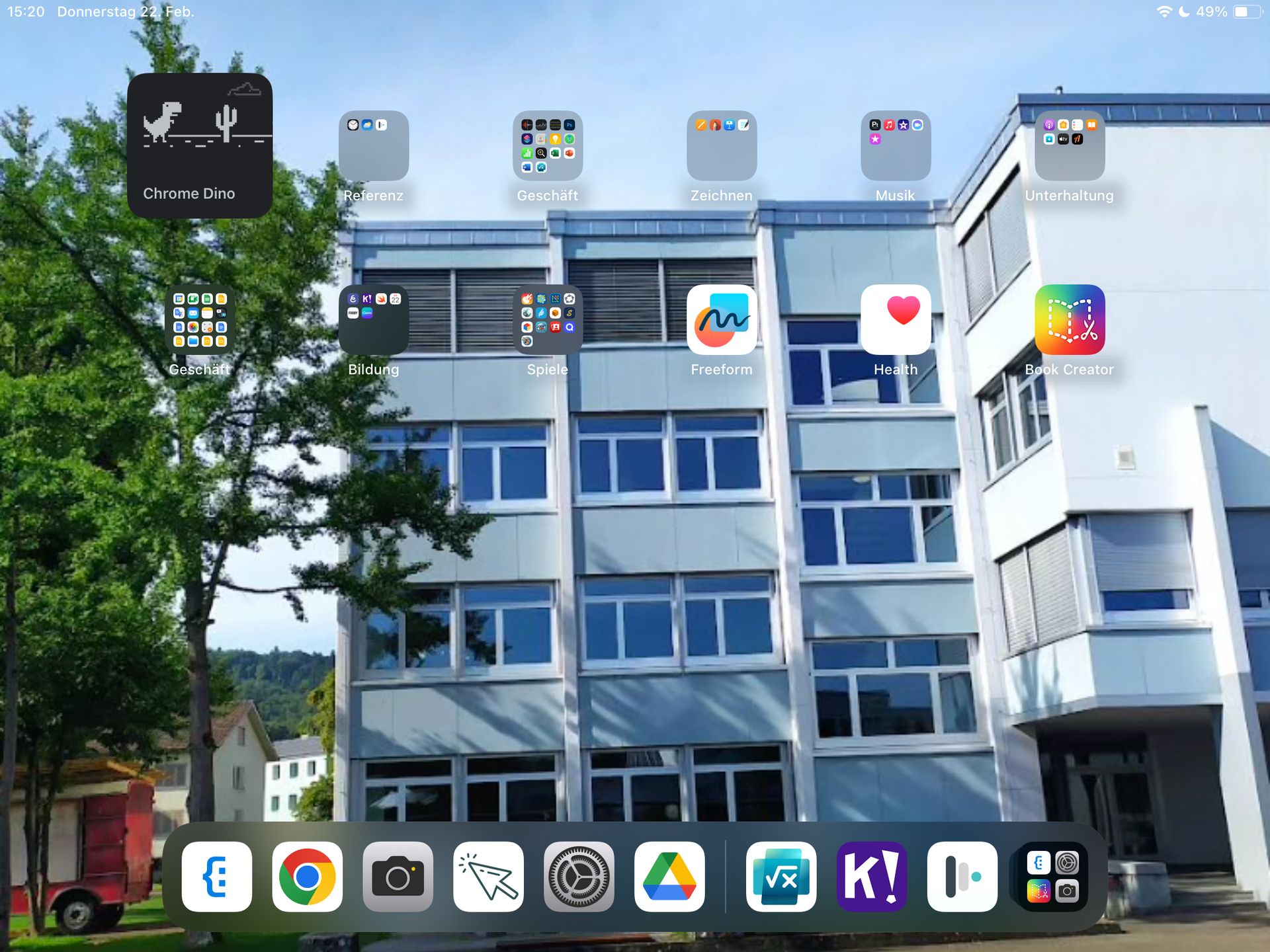Launch the Freeform app

point(721,320)
